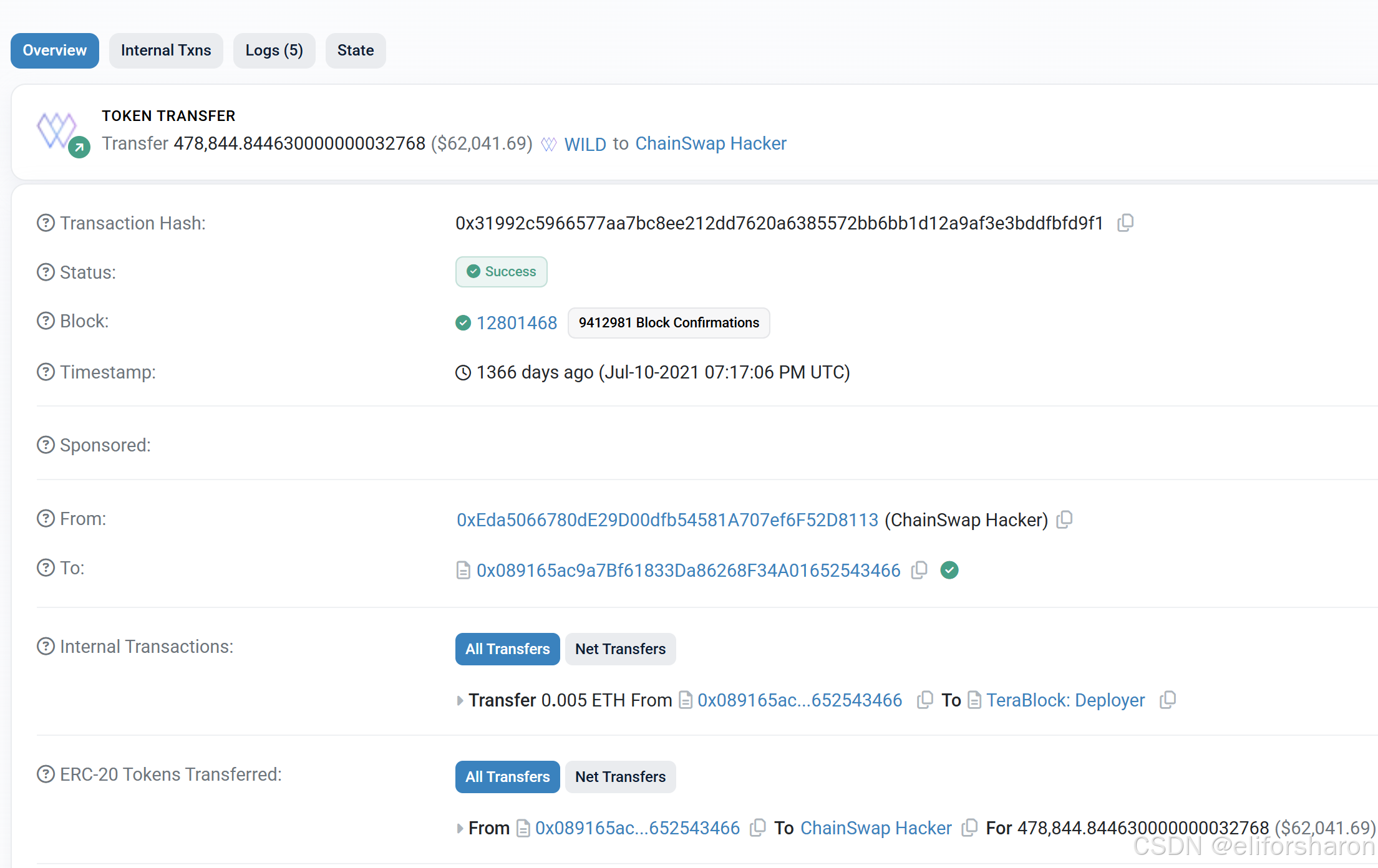Image resolution: width=1378 pixels, height=868 pixels.
Task: Copy internal transfer sender address 0x089165ac
Action: point(924,700)
